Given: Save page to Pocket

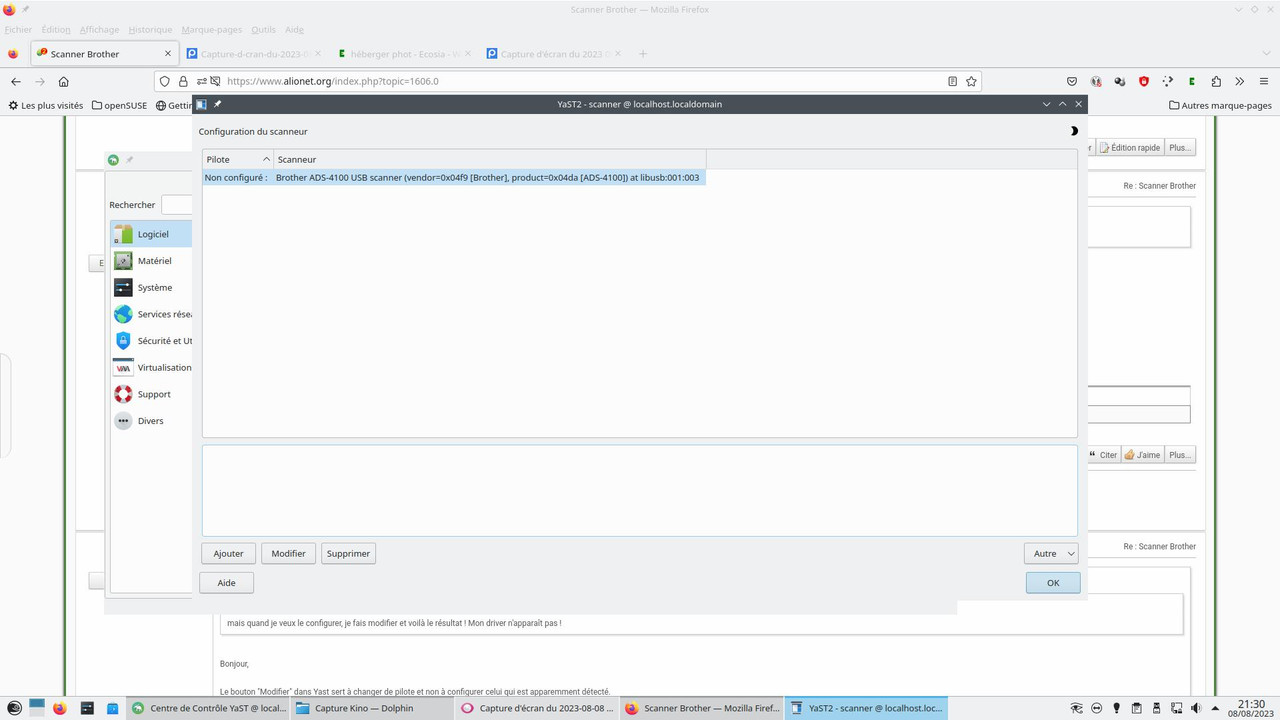Looking at the screenshot, I should tap(1072, 81).
